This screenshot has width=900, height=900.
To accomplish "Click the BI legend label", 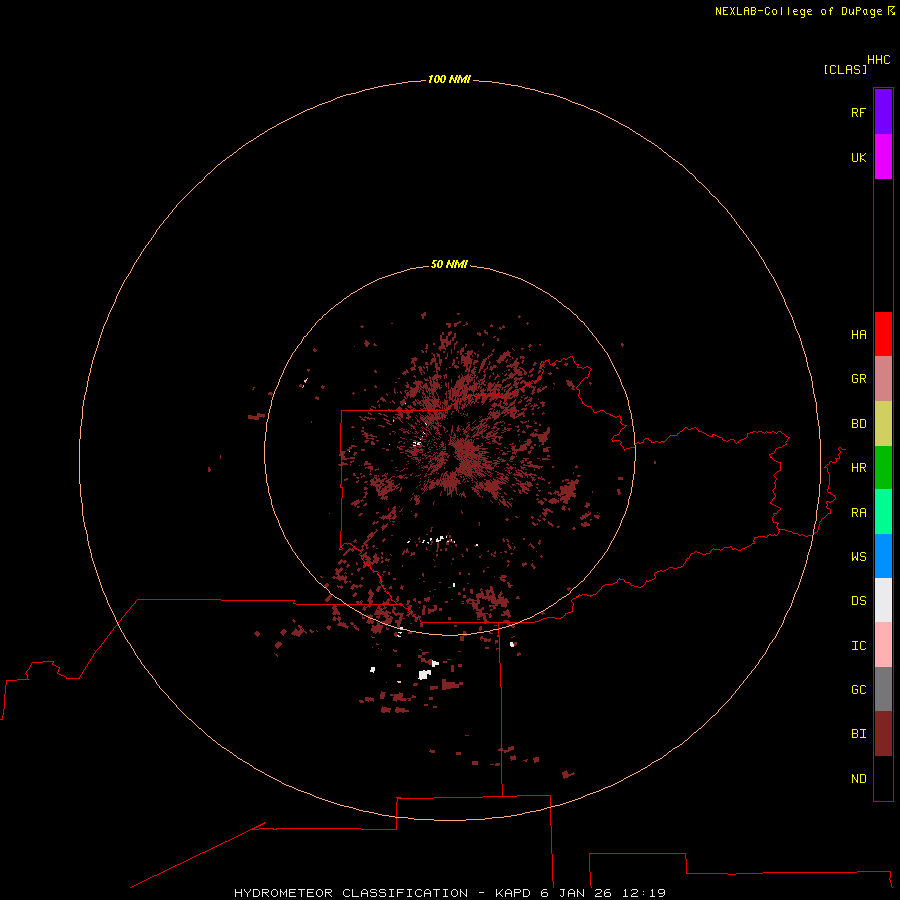I will (x=858, y=734).
